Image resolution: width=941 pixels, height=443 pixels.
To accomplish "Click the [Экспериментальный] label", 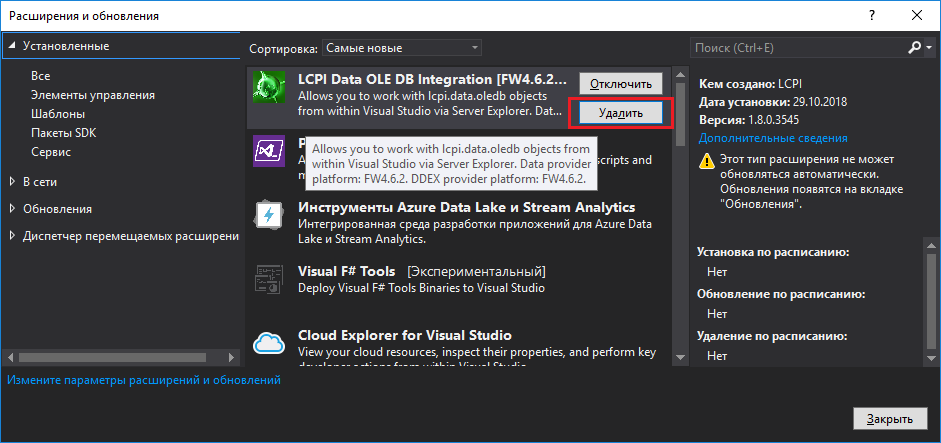I will click(476, 271).
